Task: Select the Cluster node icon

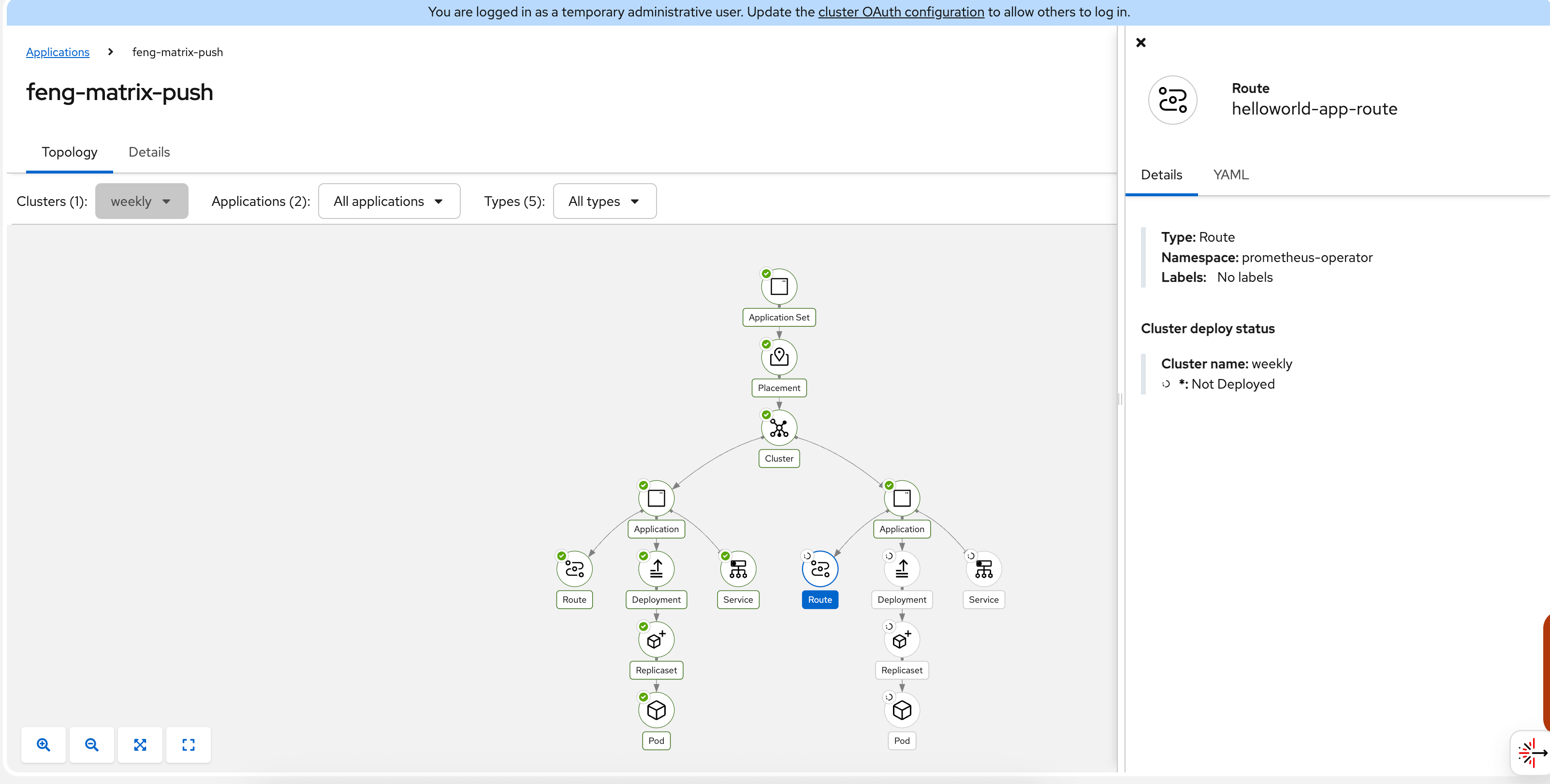Action: tap(778, 428)
